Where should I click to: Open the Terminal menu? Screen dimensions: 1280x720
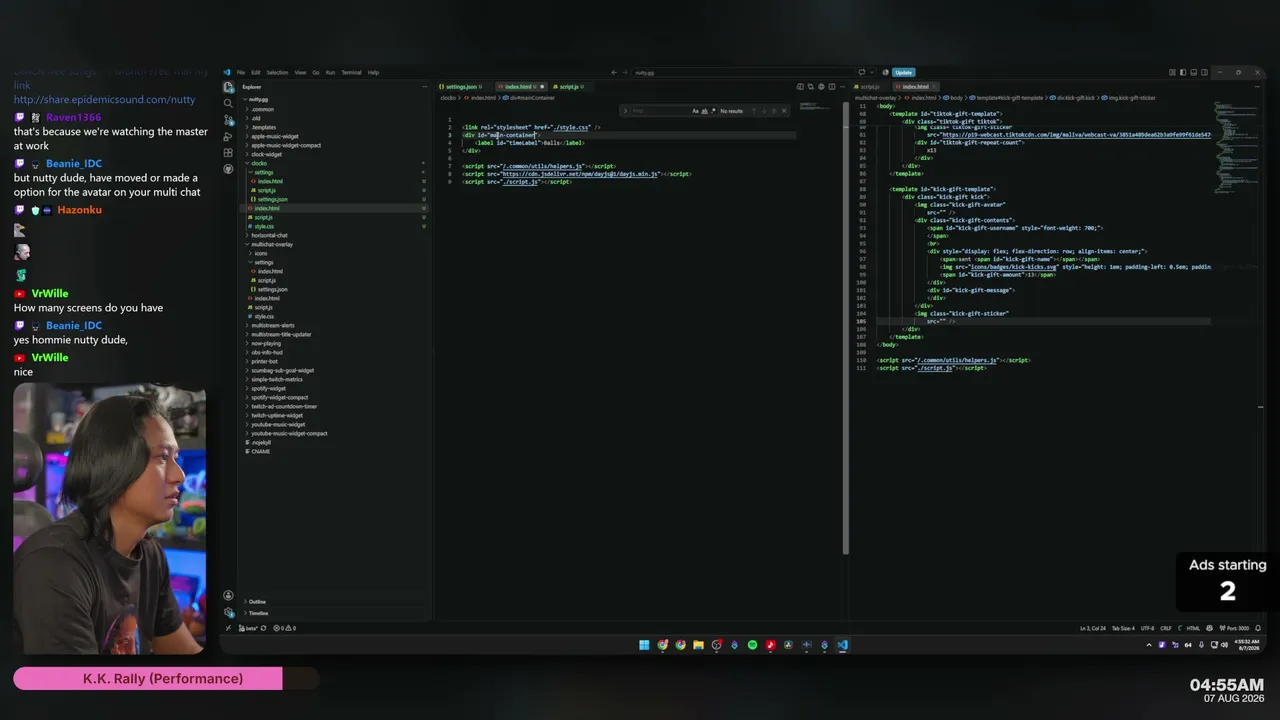point(351,72)
